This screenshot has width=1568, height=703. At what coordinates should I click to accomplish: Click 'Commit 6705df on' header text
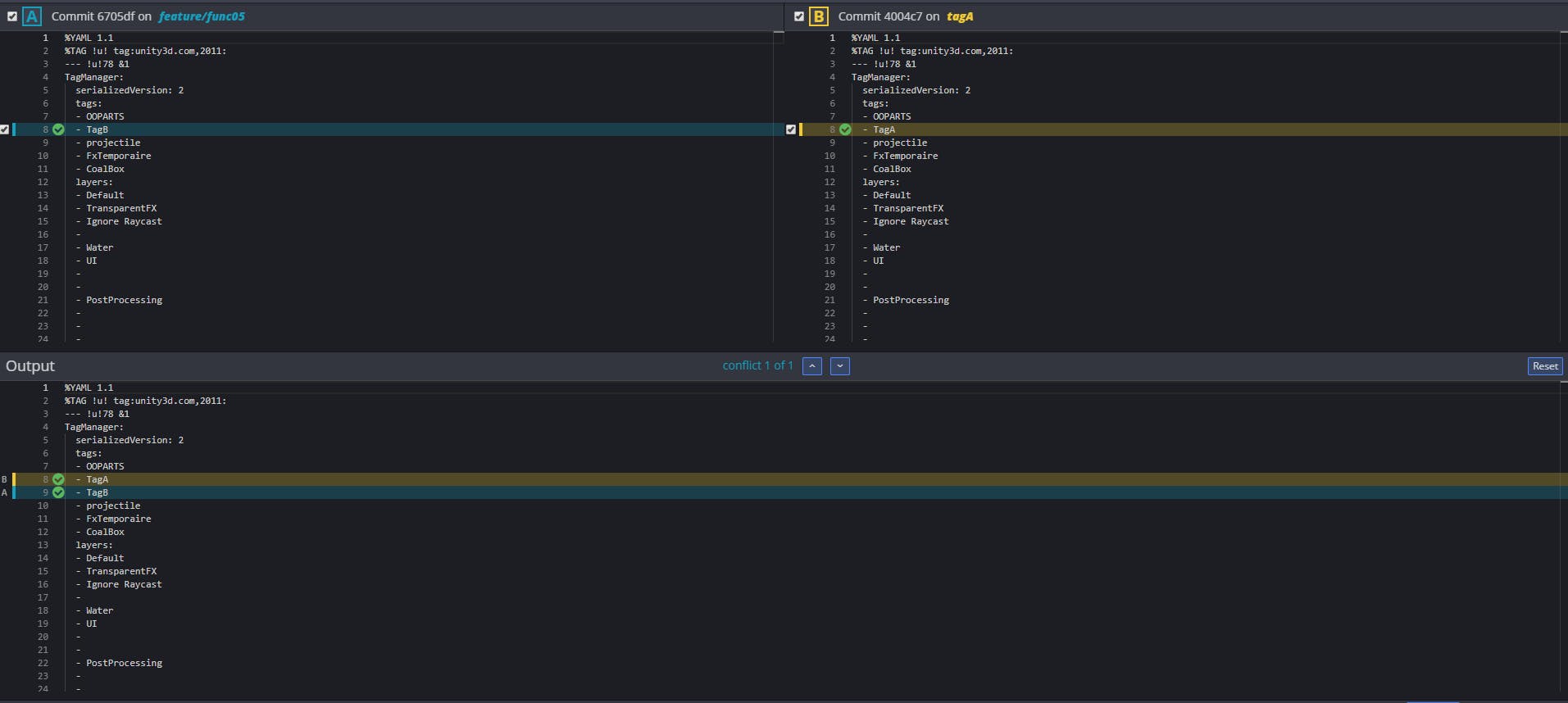tap(102, 16)
